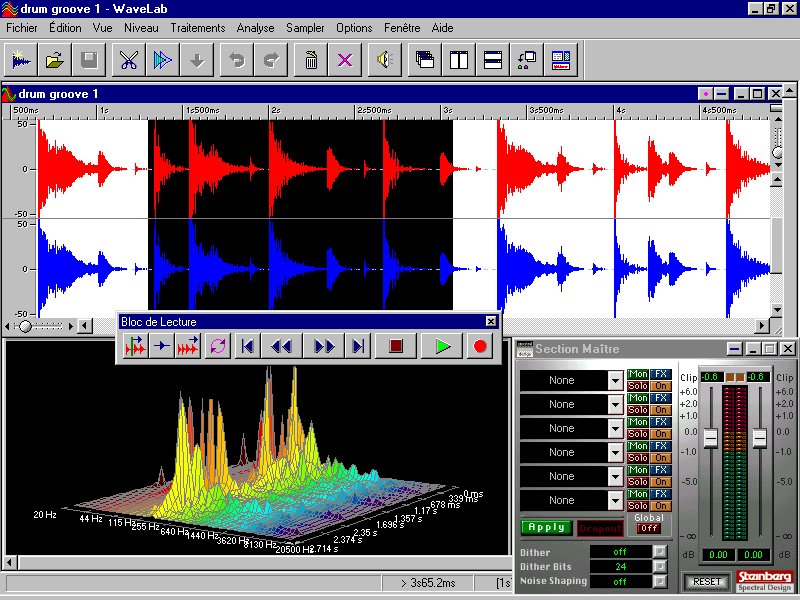Jump to the end of the wave
Image resolution: width=800 pixels, height=600 pixels.
(358, 346)
